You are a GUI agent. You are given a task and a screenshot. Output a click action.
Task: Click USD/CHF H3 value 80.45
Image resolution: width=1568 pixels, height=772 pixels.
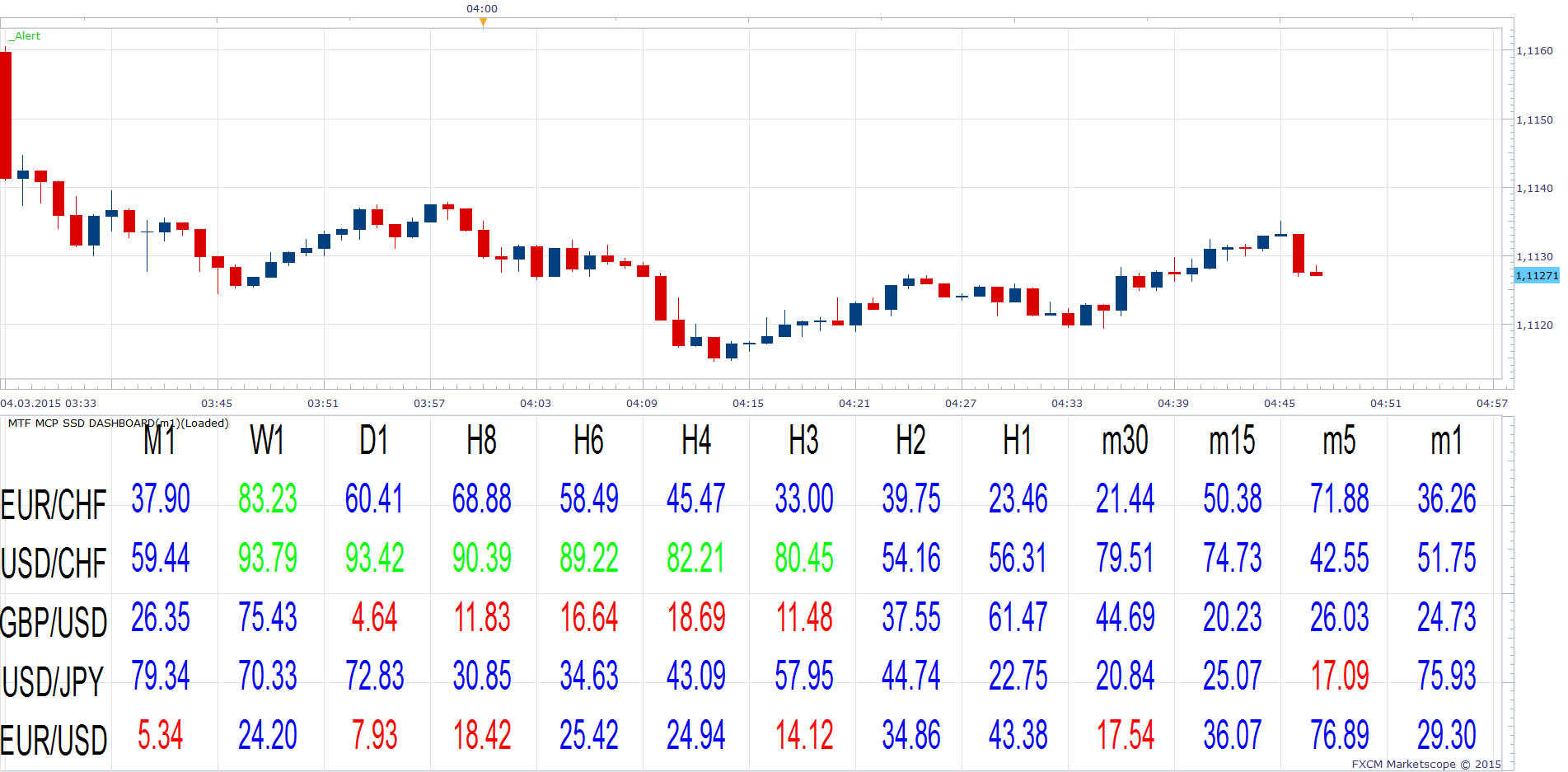pyautogui.click(x=804, y=558)
